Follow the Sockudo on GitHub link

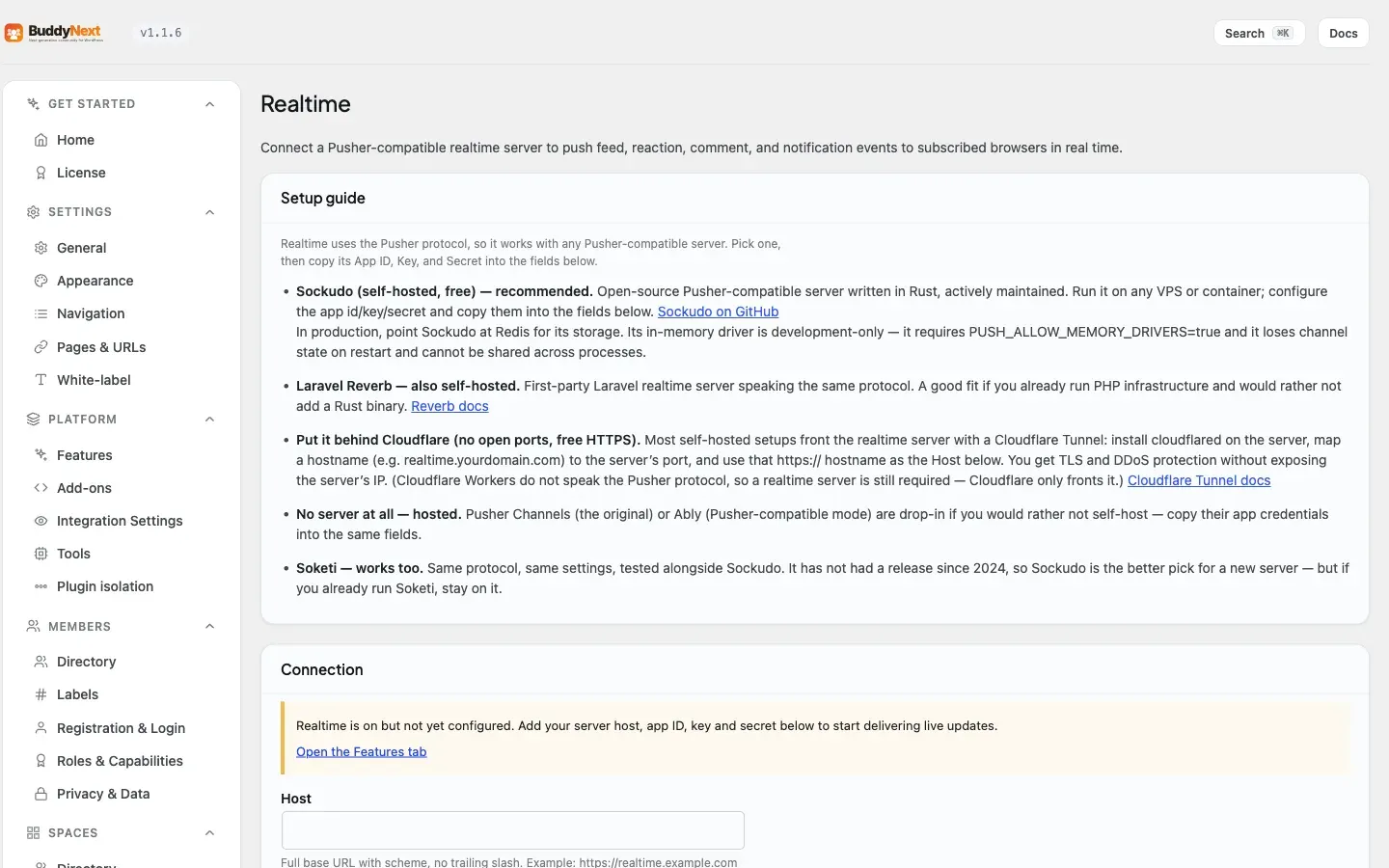tap(718, 312)
